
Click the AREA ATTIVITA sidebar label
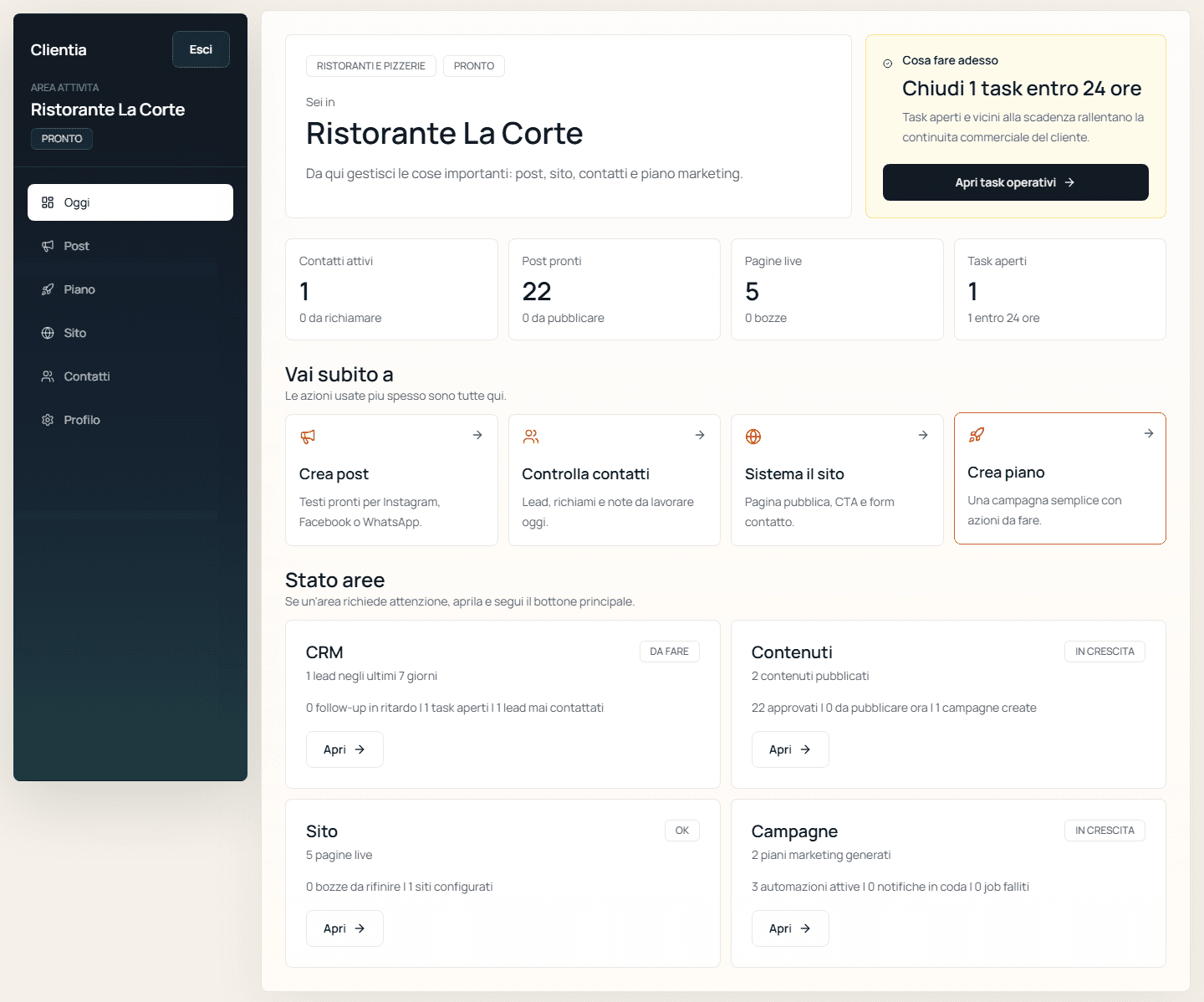[x=64, y=88]
